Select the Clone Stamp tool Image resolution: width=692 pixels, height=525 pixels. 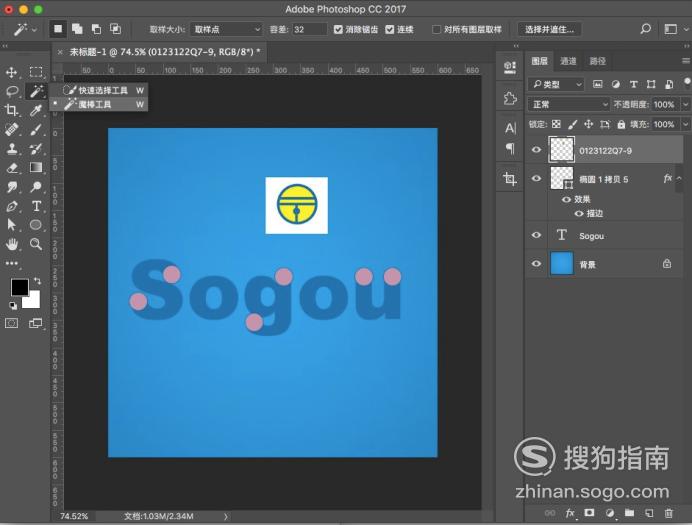coord(12,149)
